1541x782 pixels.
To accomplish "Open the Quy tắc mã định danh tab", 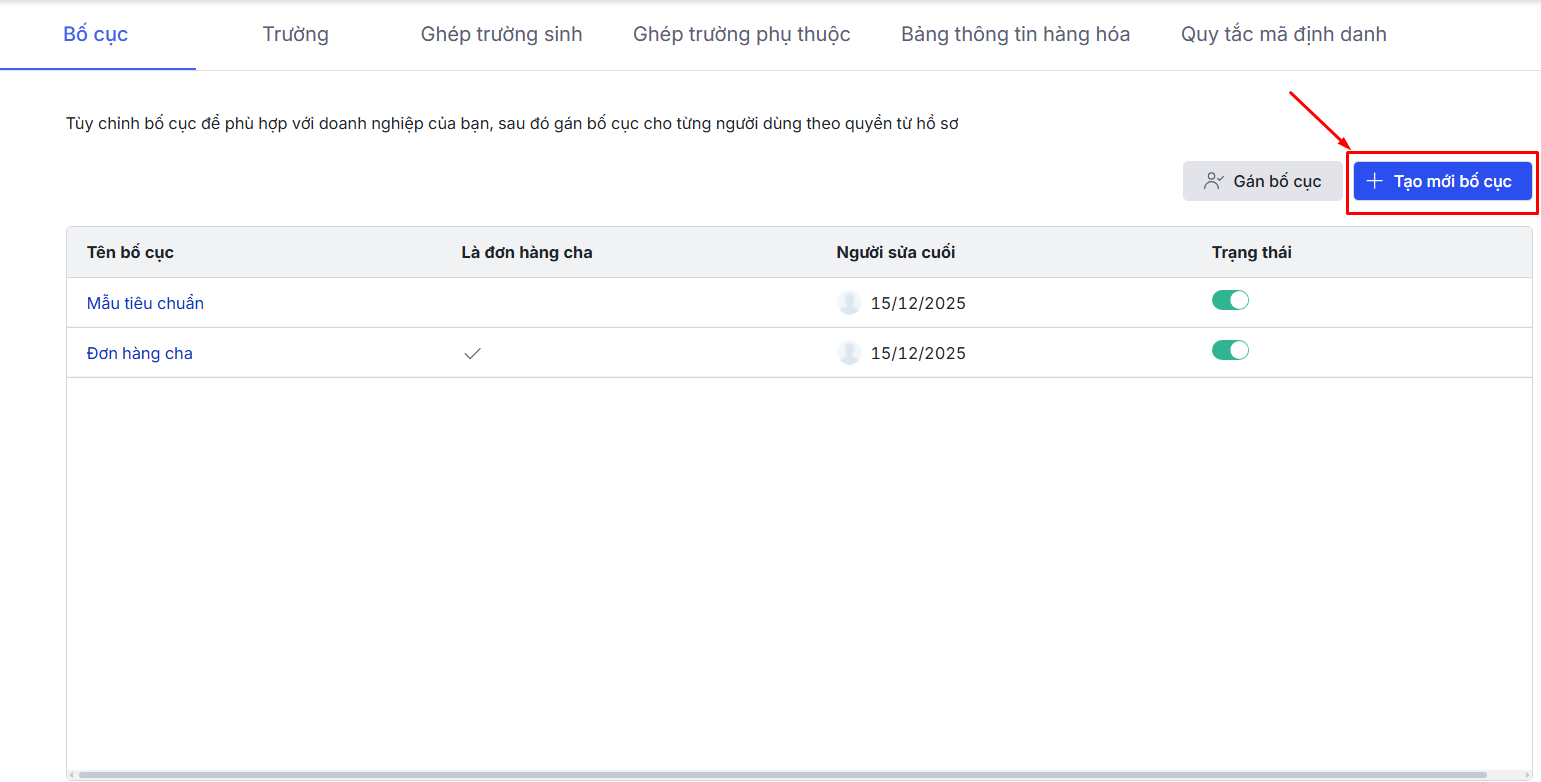I will pos(1283,35).
